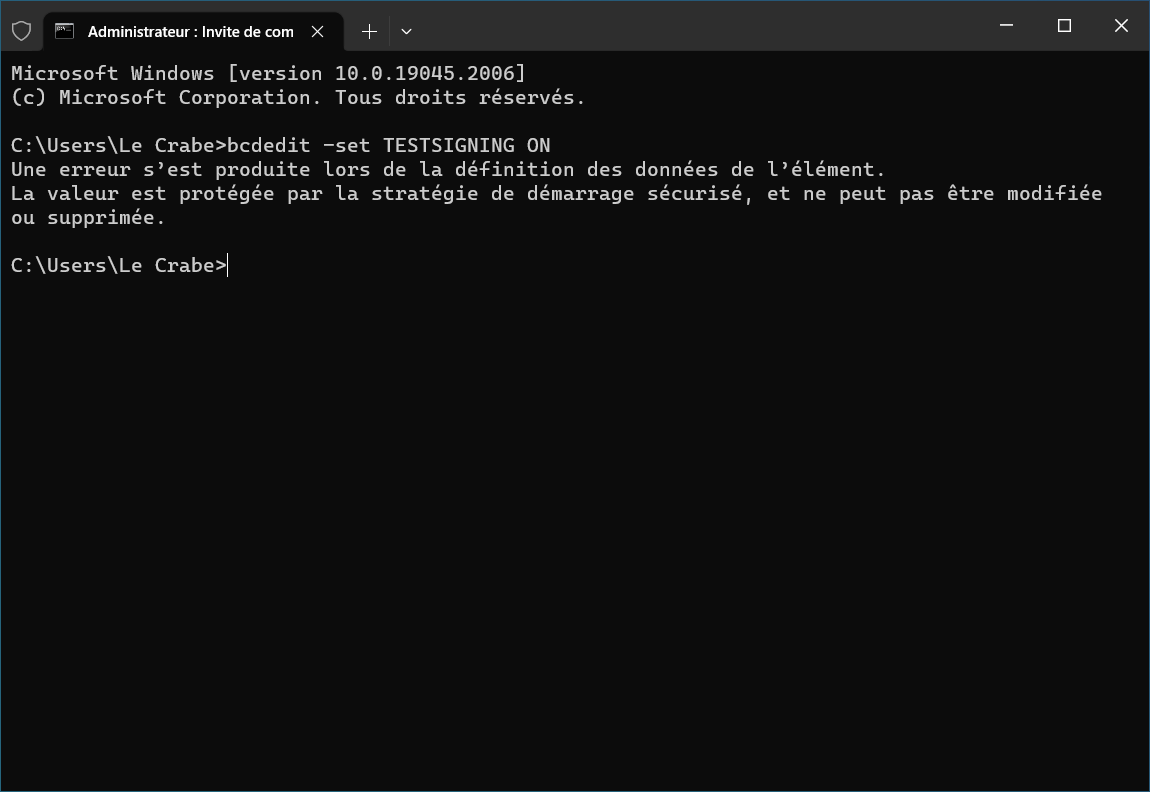
Task: Click the command prompt icon in the tab
Action: pos(65,32)
